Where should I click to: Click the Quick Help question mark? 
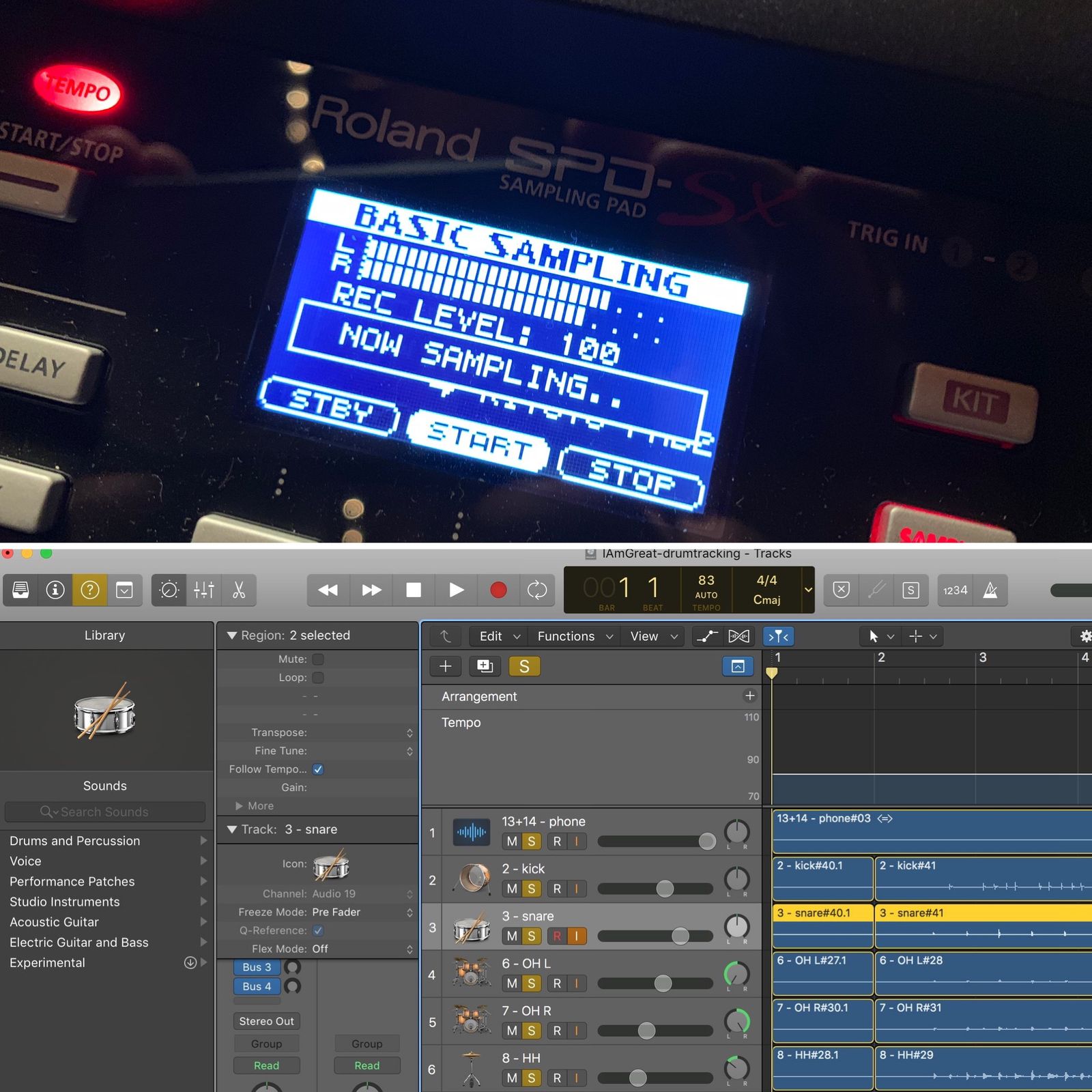90,590
